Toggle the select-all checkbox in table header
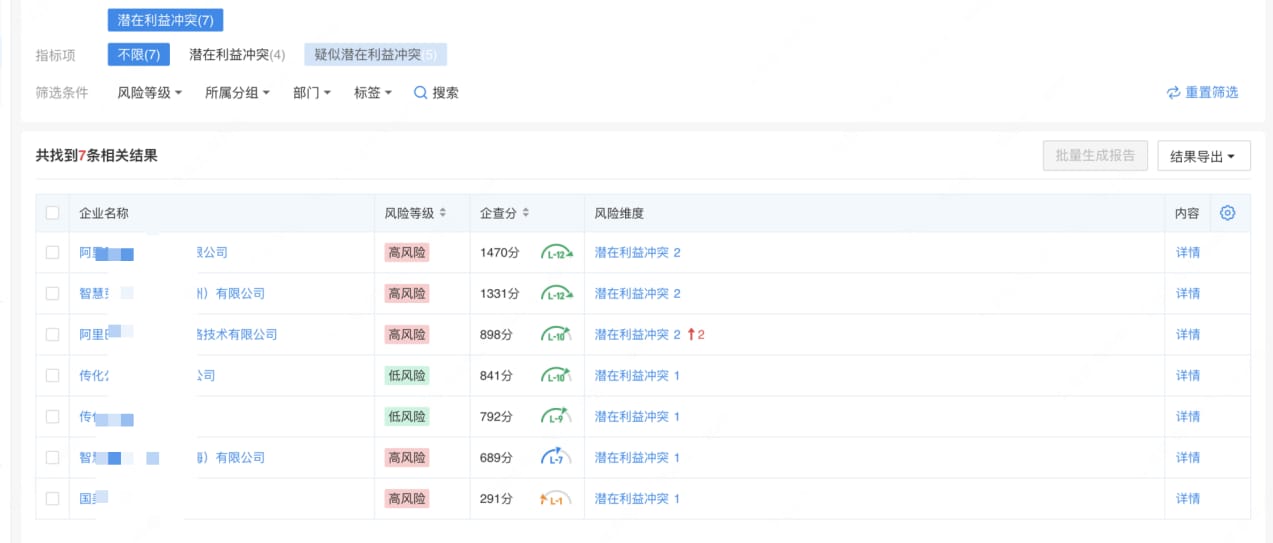The image size is (1273, 543). pos(53,213)
